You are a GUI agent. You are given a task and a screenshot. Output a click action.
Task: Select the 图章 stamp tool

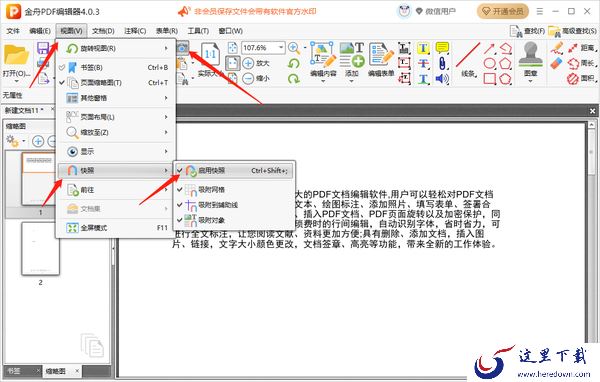530,59
